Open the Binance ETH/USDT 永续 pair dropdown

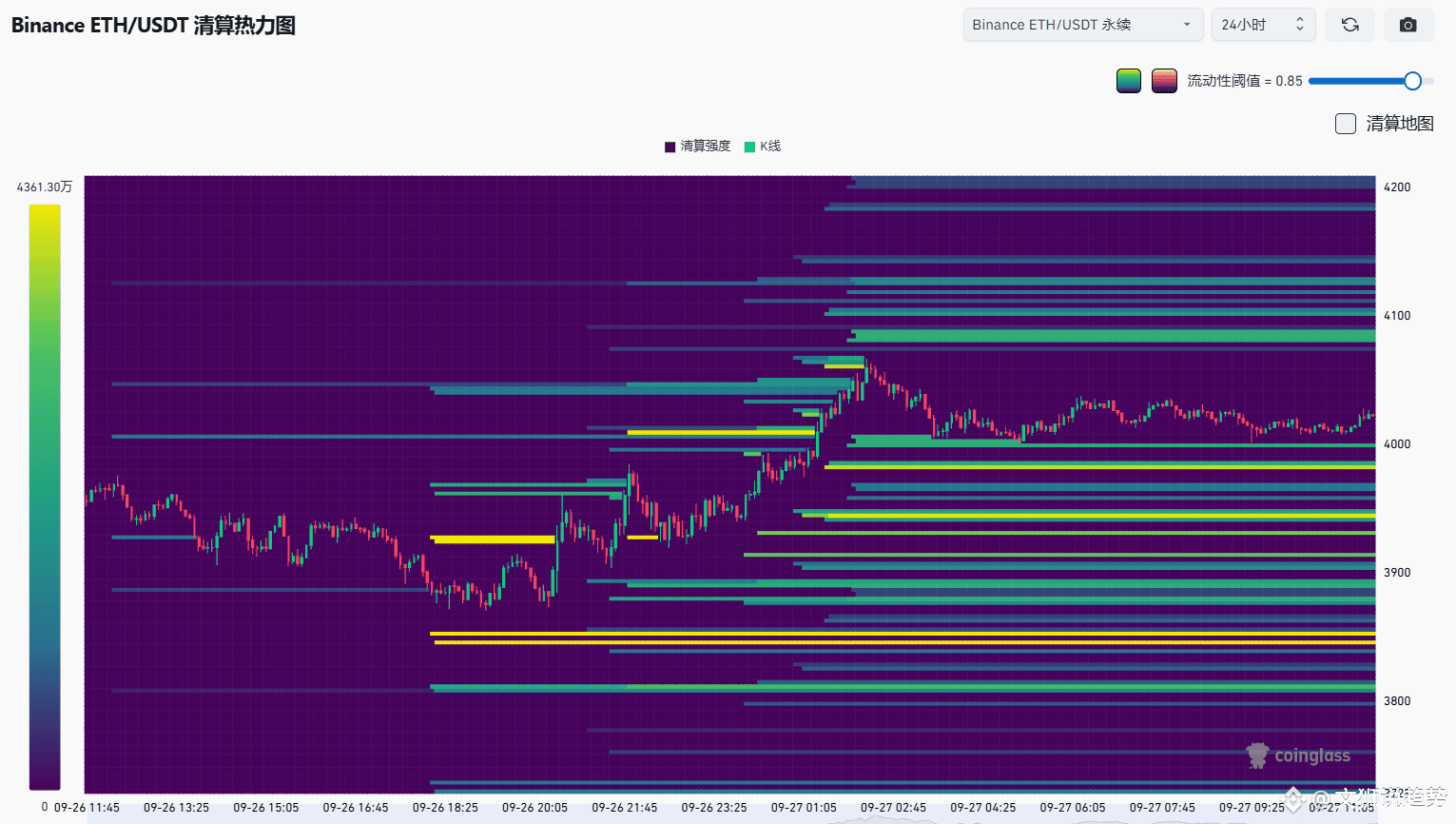pyautogui.click(x=1083, y=25)
